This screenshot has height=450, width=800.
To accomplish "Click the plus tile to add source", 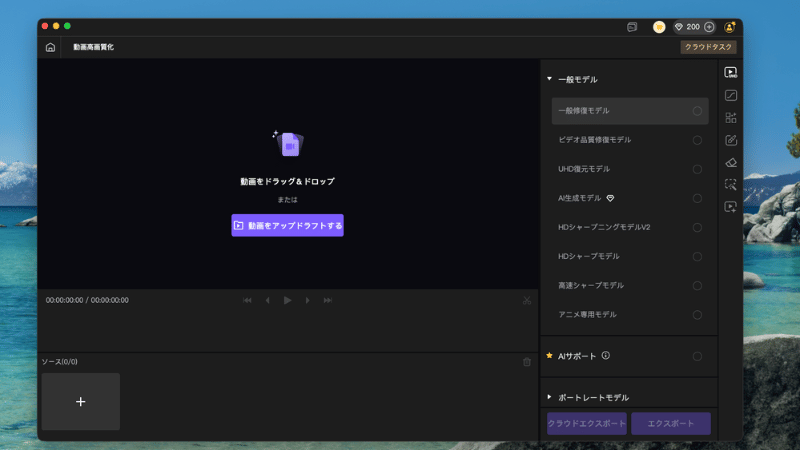I will 81,402.
